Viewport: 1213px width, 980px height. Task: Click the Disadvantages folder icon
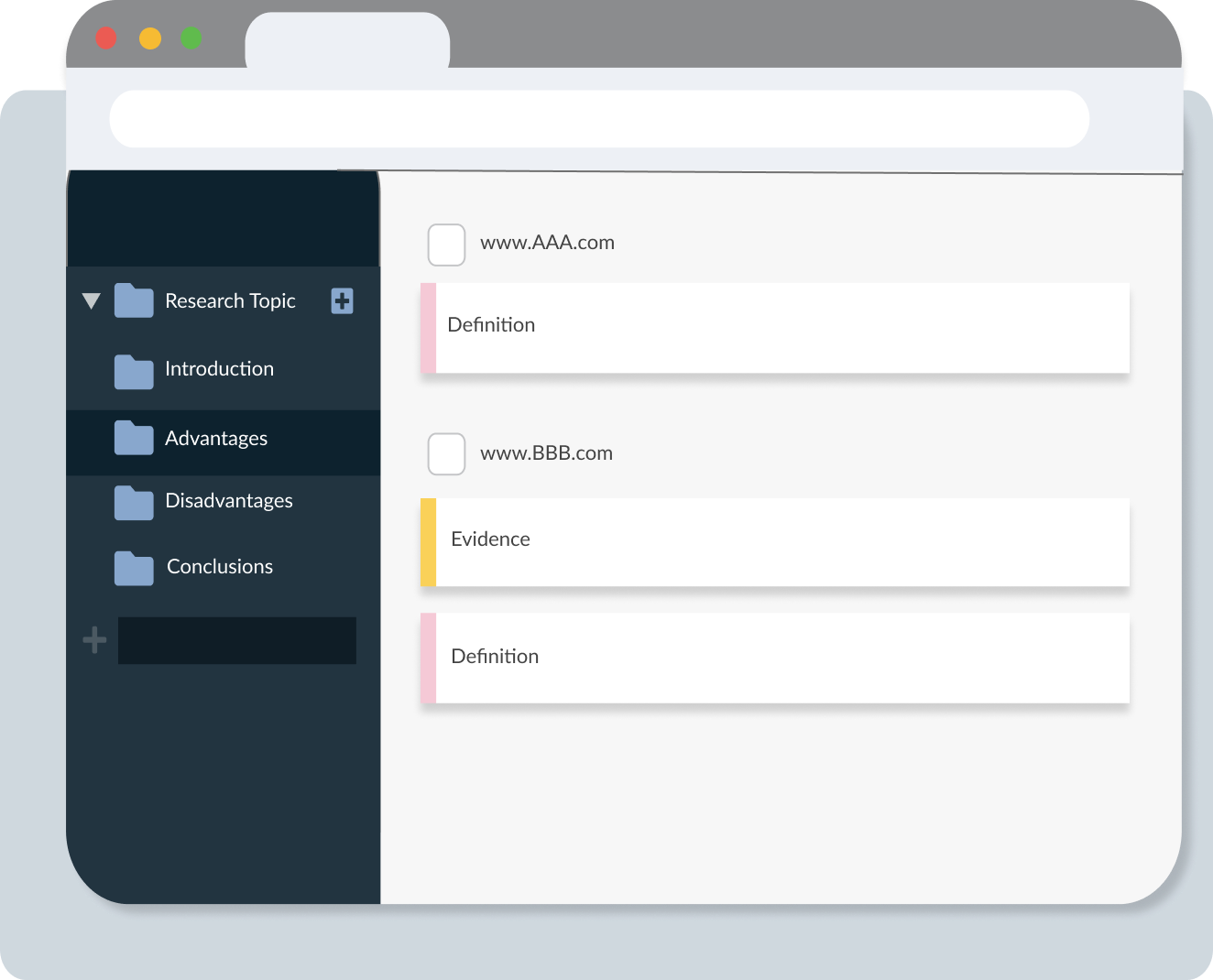pos(133,503)
